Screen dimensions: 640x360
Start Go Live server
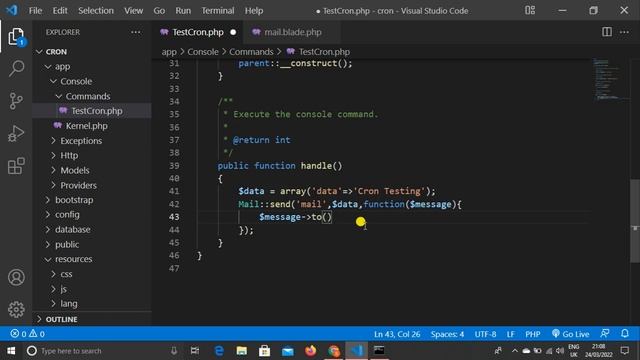(570, 334)
